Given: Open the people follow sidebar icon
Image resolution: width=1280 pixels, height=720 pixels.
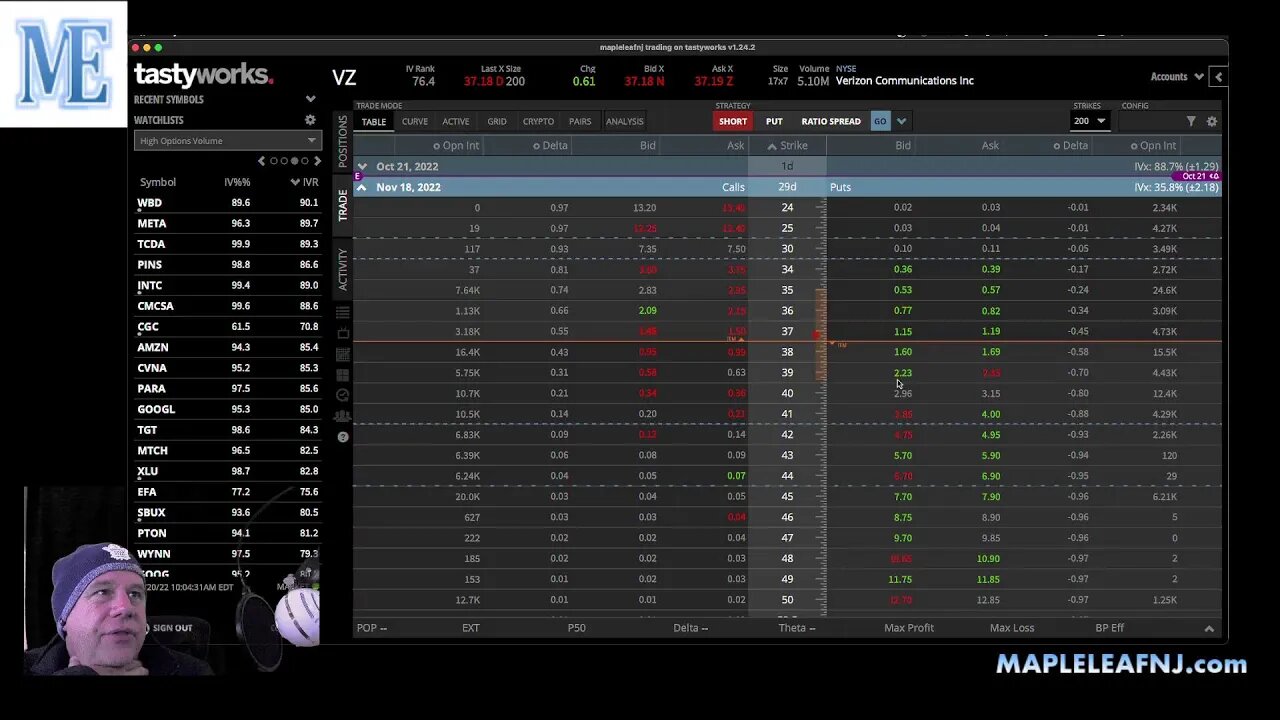Looking at the screenshot, I should click(x=343, y=416).
